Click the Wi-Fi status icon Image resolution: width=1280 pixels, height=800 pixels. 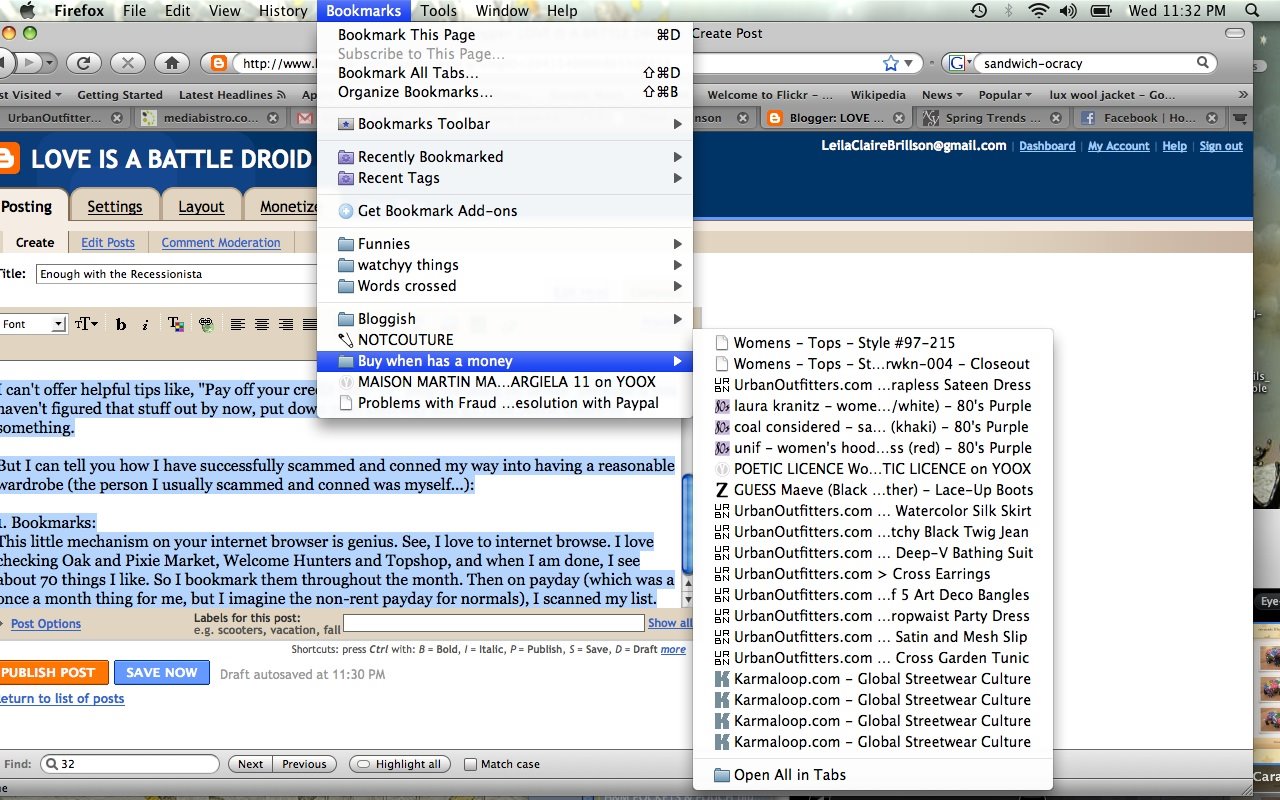click(1038, 11)
